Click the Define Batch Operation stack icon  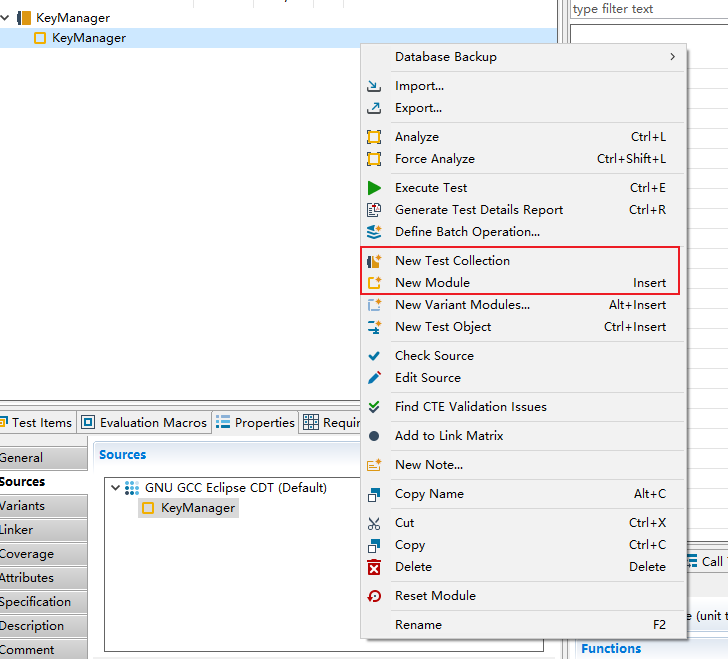point(374,232)
